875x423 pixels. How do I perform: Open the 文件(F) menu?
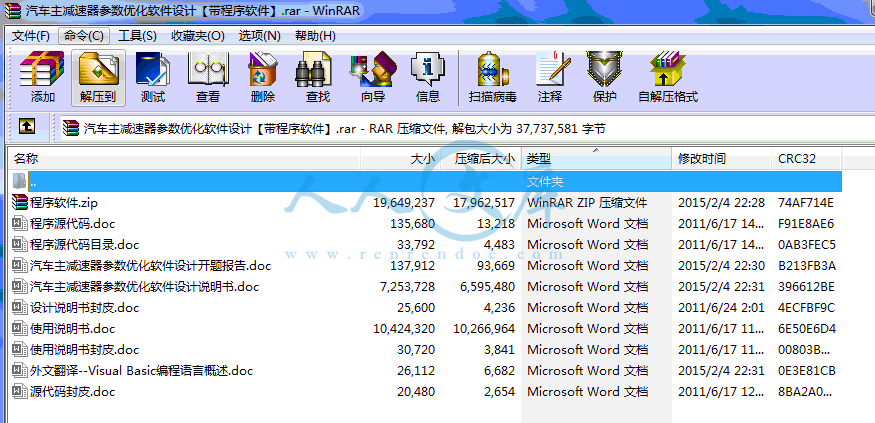31,36
